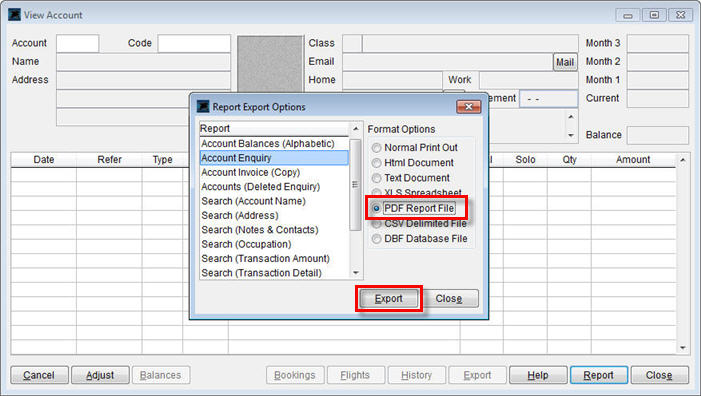The height and width of the screenshot is (396, 701).
Task: Click report list scroll up arrow
Action: [356, 129]
